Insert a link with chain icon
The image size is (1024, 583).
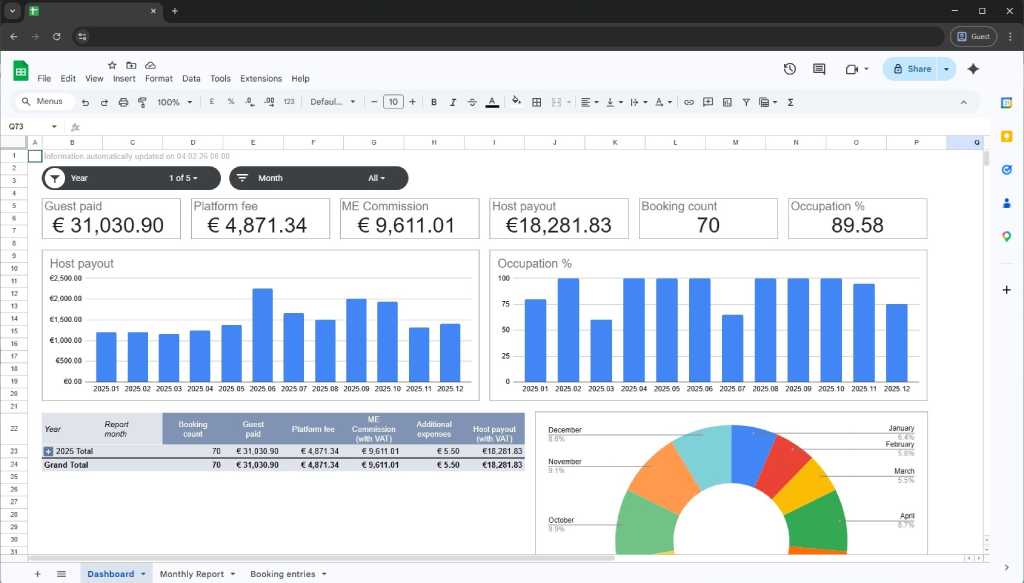click(688, 102)
